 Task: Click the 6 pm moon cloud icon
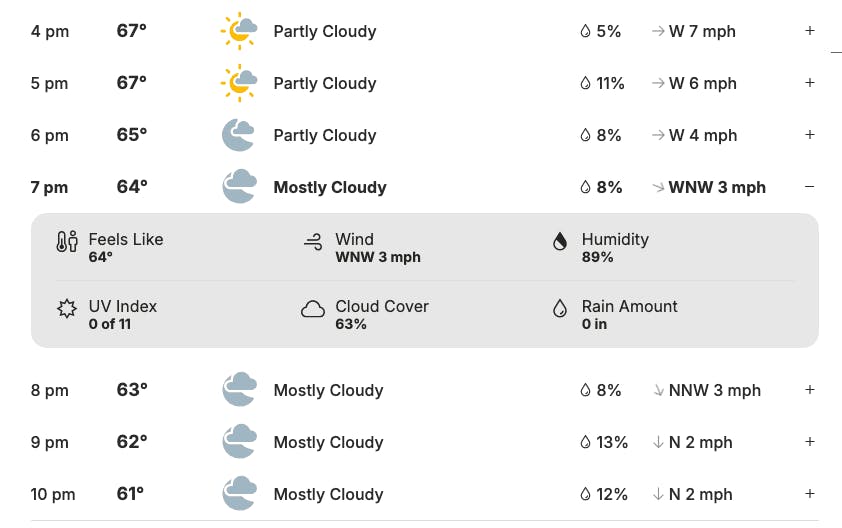[239, 135]
